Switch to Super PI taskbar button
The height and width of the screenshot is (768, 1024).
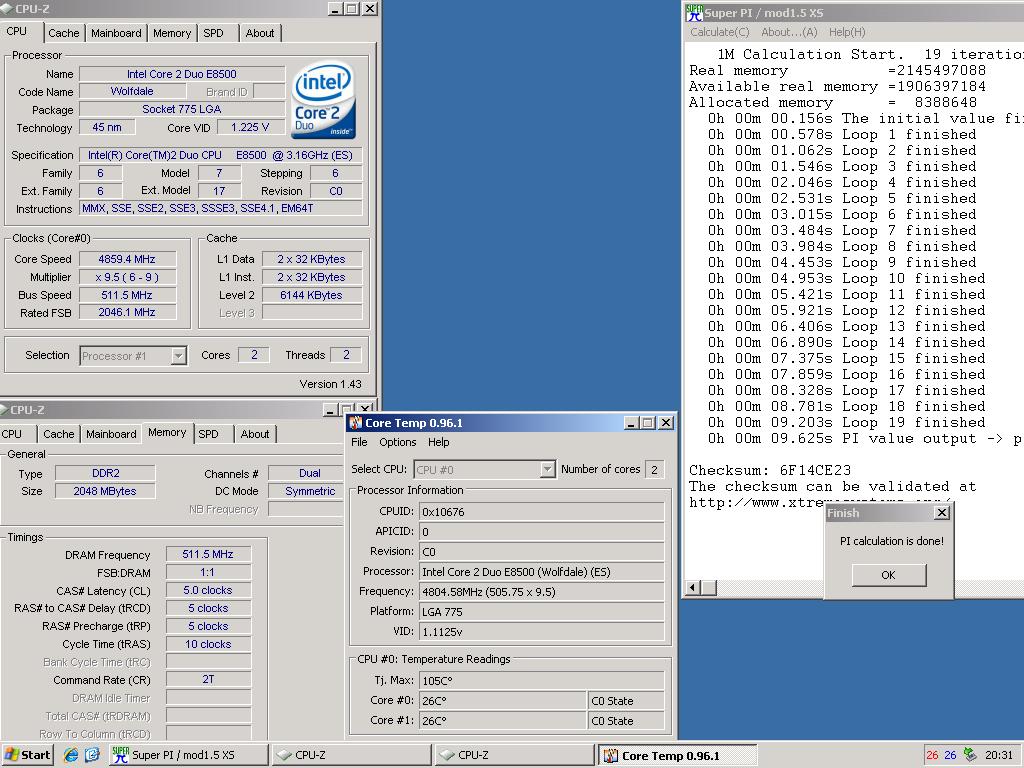pos(188,755)
